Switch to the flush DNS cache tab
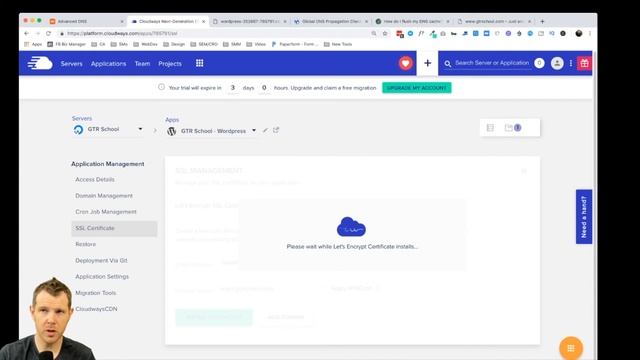 413,21
